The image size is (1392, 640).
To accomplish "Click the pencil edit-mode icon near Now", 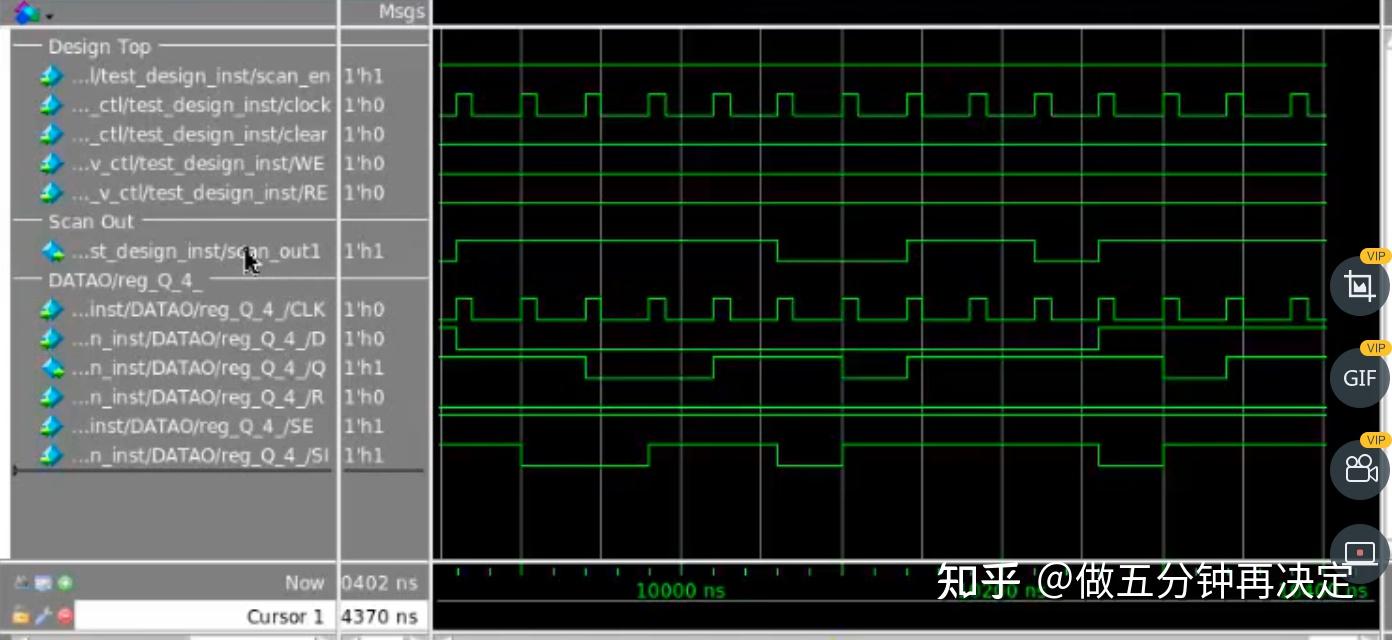I will pyautogui.click(x=22, y=582).
